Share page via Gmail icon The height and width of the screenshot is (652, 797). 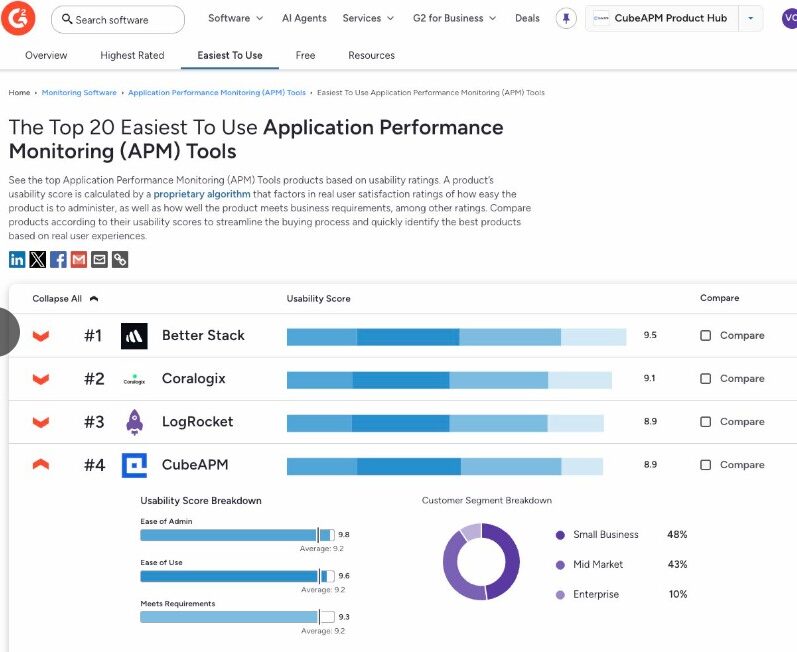pos(79,260)
